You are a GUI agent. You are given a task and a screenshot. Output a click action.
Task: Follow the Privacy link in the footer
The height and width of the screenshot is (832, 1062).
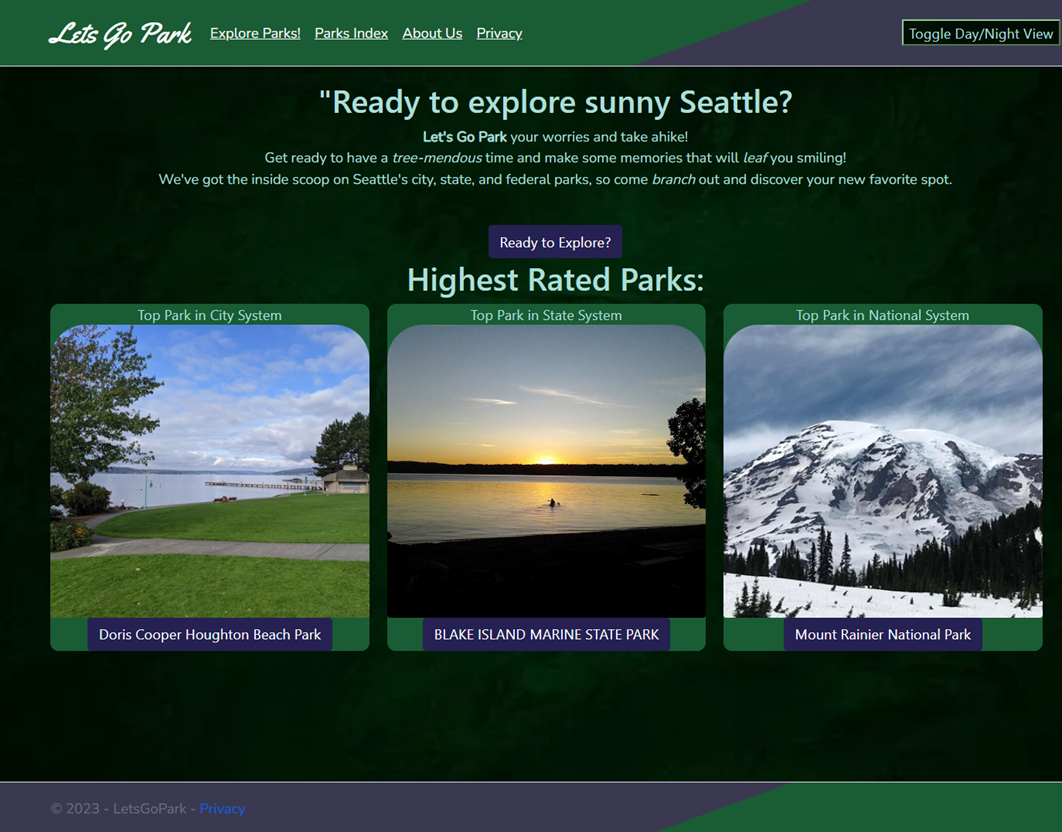point(222,808)
